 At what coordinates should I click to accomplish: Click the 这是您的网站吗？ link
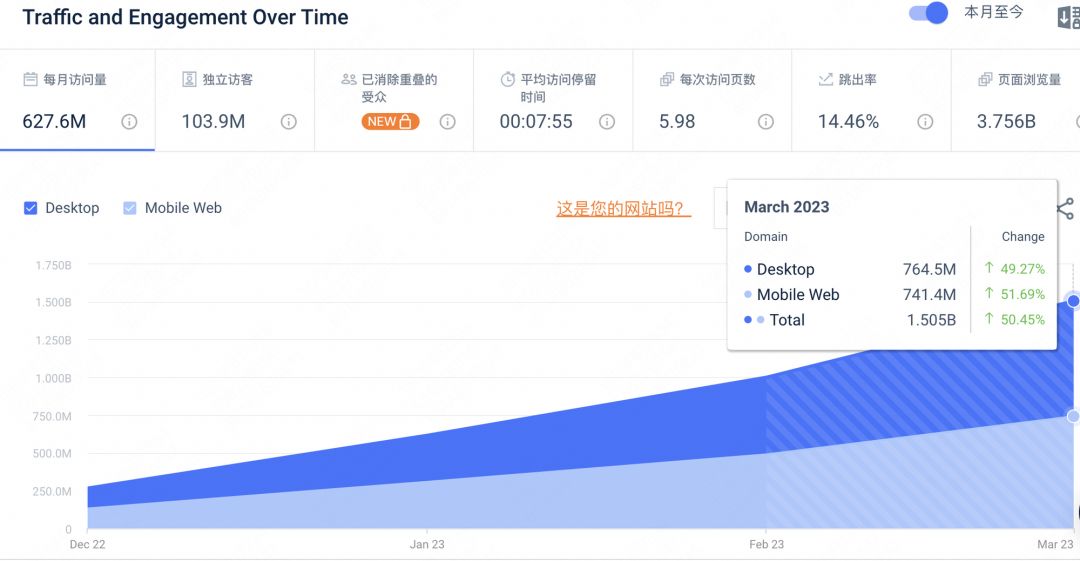(623, 209)
